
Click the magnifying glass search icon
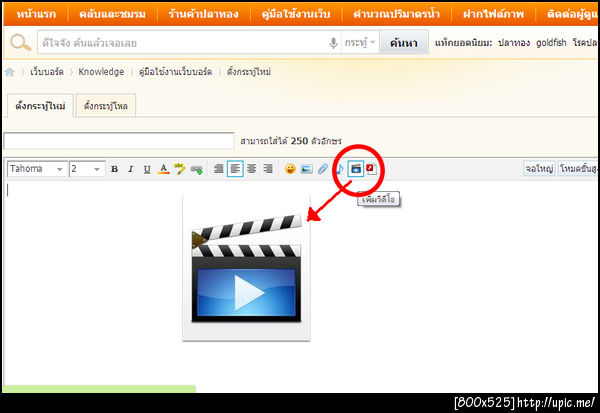20,42
